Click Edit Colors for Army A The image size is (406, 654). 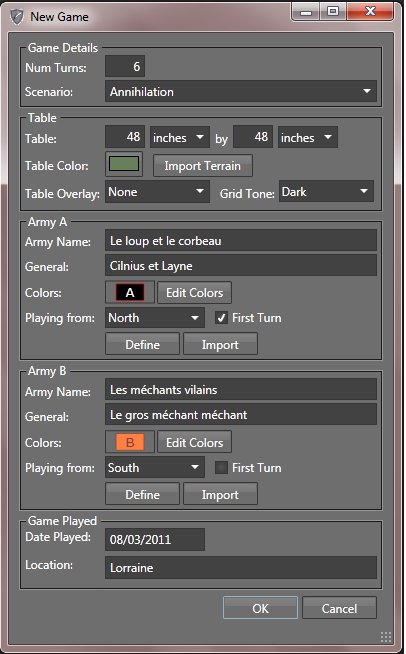[x=194, y=292]
